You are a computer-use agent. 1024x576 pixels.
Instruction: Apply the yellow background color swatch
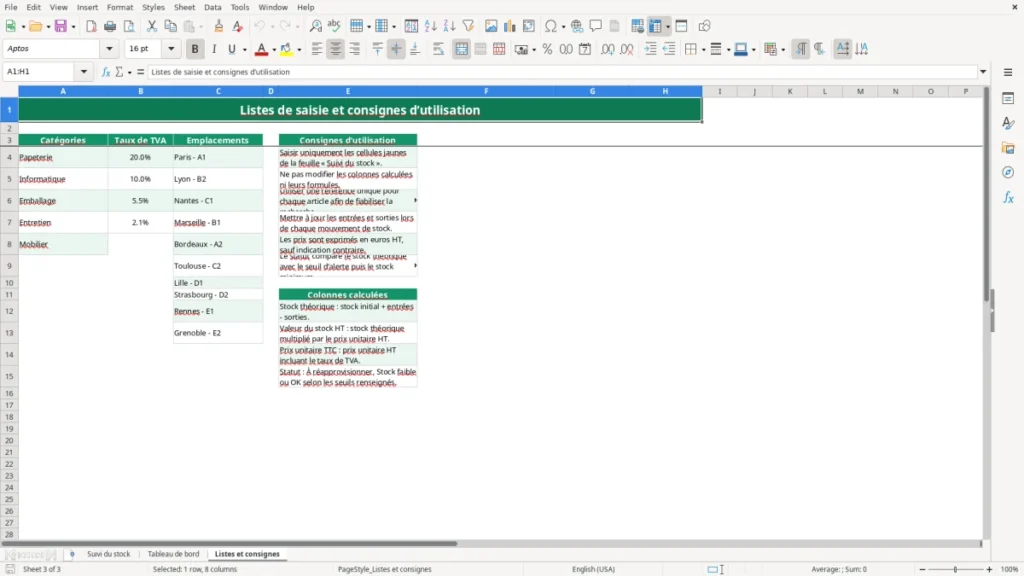[286, 49]
